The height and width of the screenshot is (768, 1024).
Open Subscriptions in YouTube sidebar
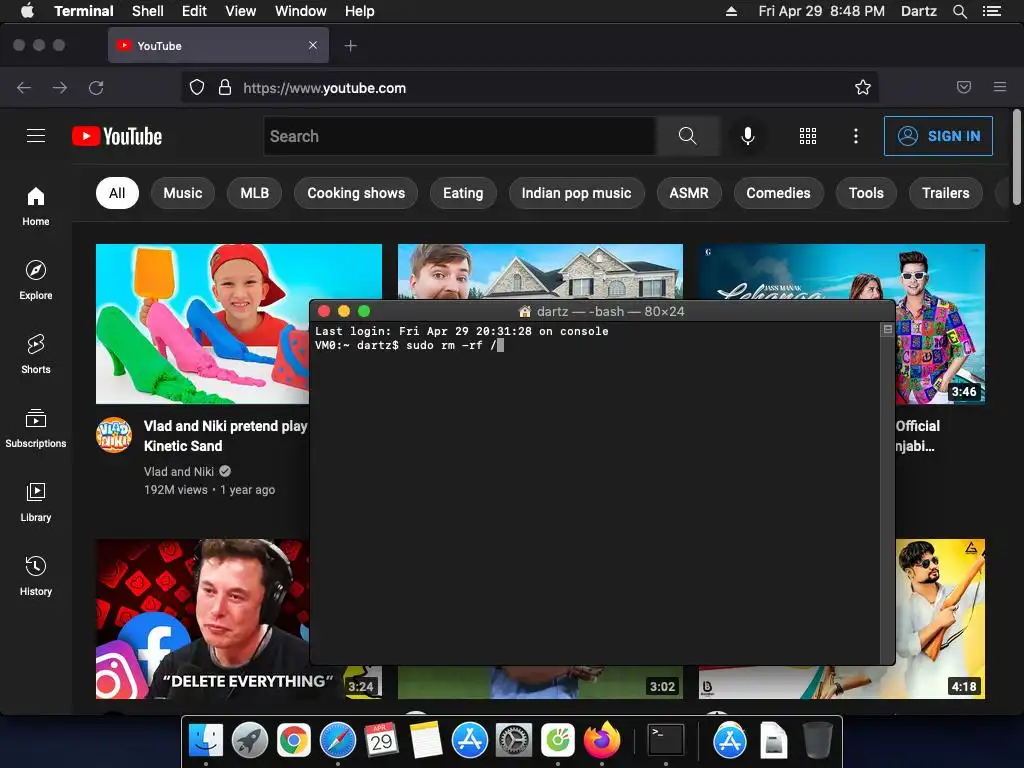pos(36,428)
